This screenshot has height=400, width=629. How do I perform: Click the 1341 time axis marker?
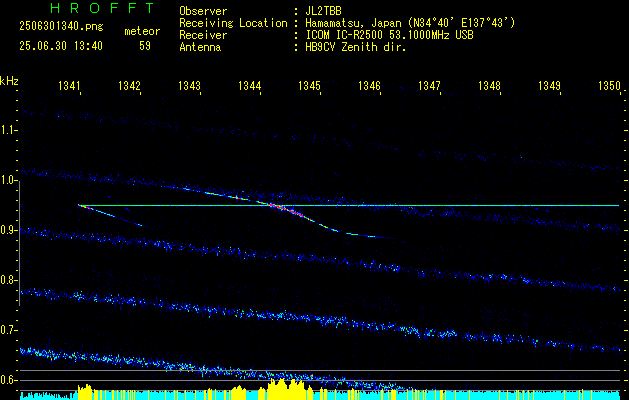pos(69,85)
